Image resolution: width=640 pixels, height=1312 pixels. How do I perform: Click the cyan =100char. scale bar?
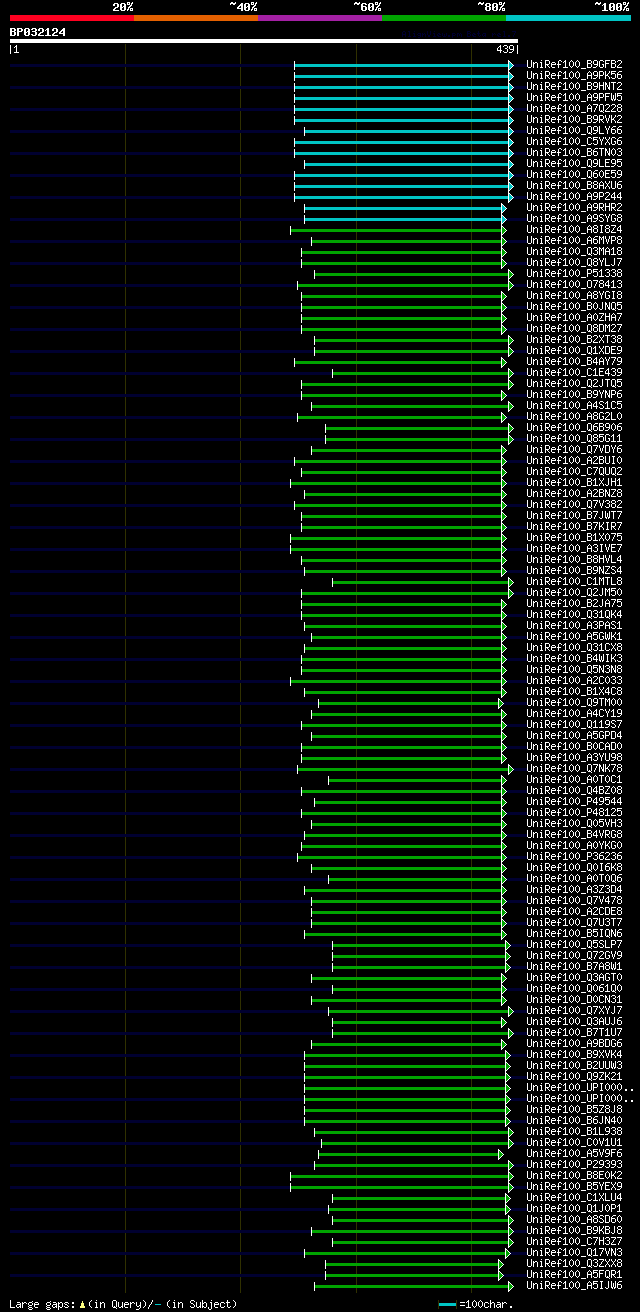point(447,1304)
